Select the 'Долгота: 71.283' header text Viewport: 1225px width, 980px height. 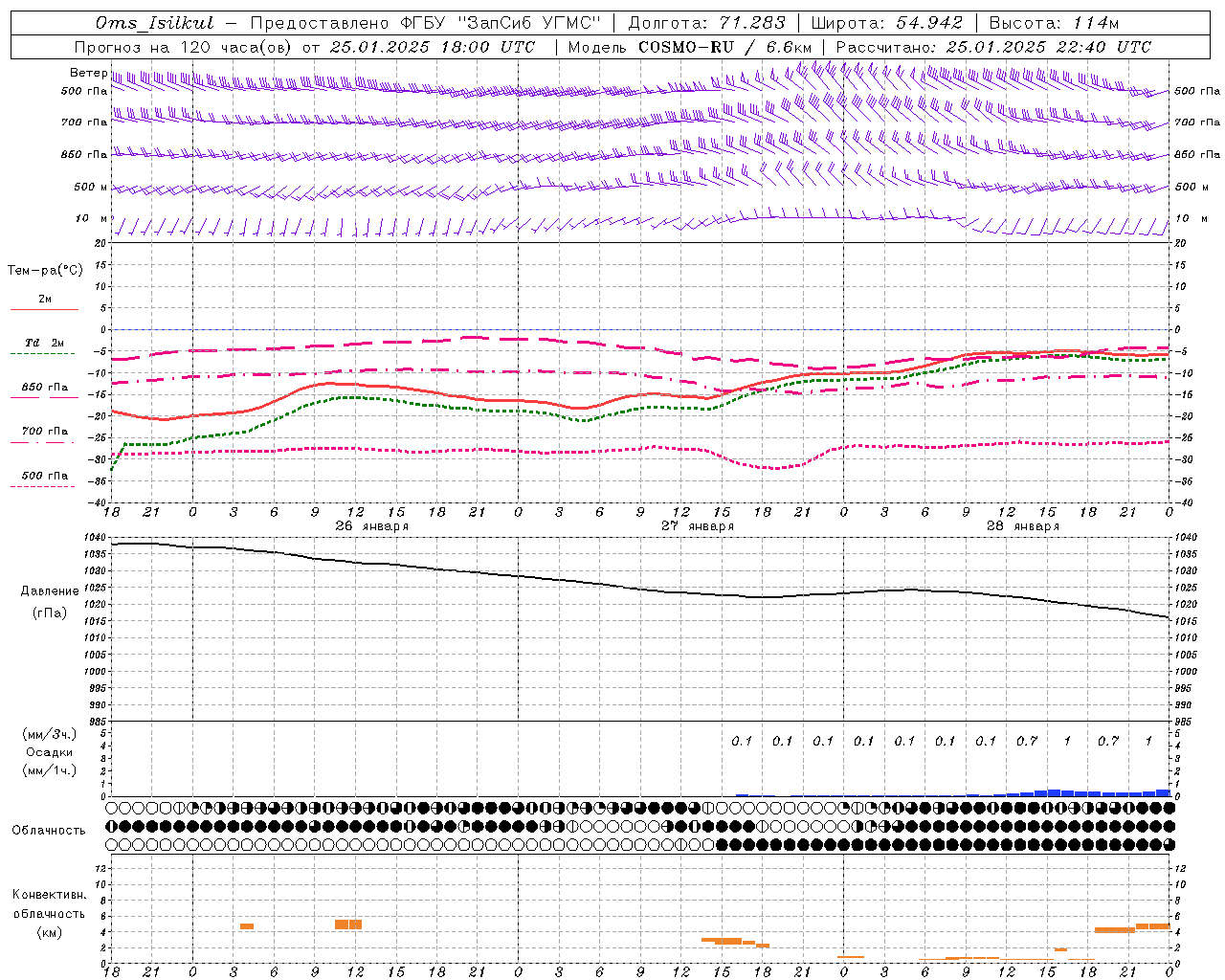click(706, 23)
